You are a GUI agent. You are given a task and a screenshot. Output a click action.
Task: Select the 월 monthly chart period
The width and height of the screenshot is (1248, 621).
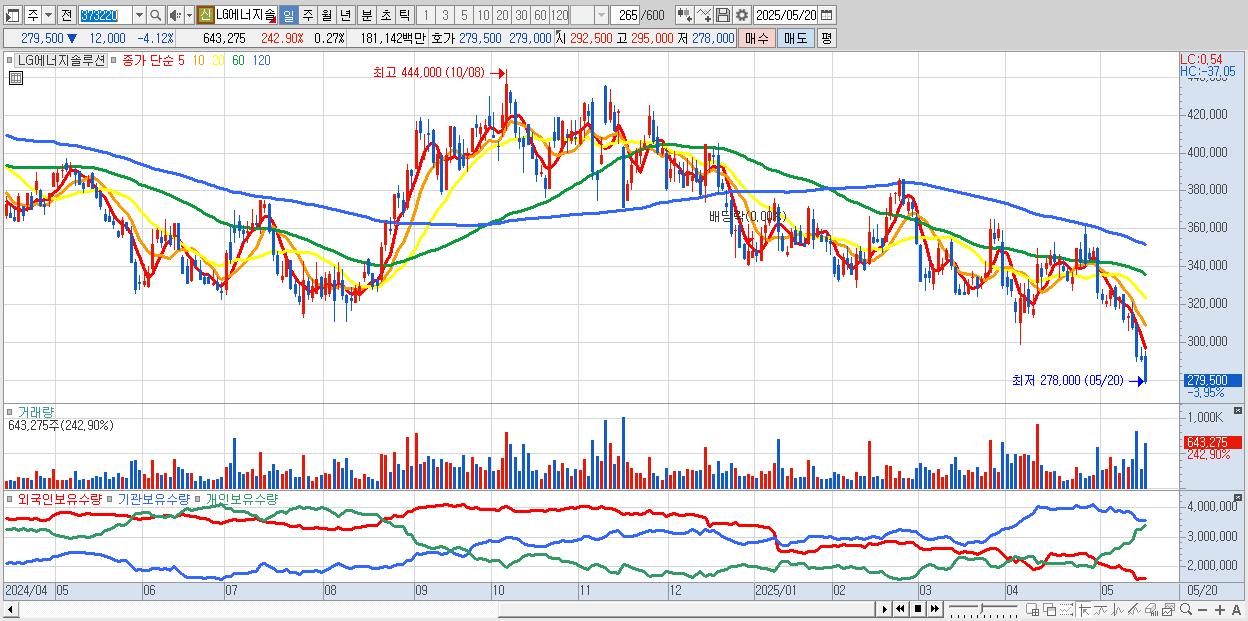pos(327,15)
